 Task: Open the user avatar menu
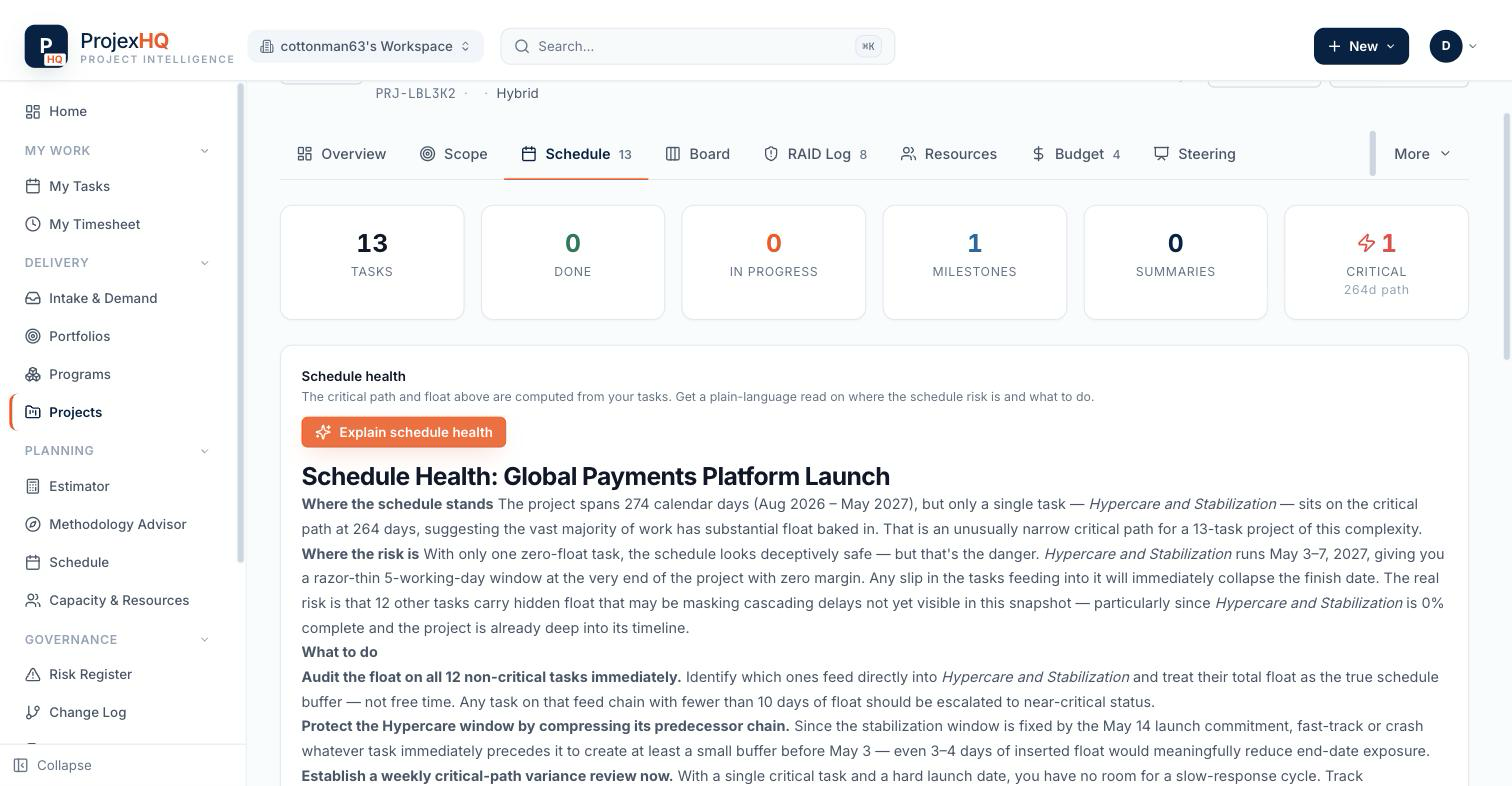[1453, 46]
